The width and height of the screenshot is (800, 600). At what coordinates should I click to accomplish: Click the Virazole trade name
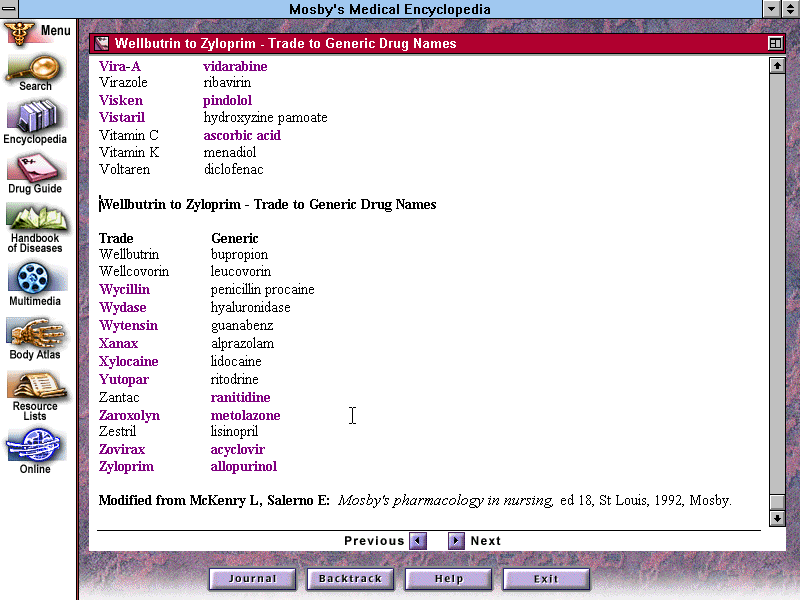coord(123,83)
